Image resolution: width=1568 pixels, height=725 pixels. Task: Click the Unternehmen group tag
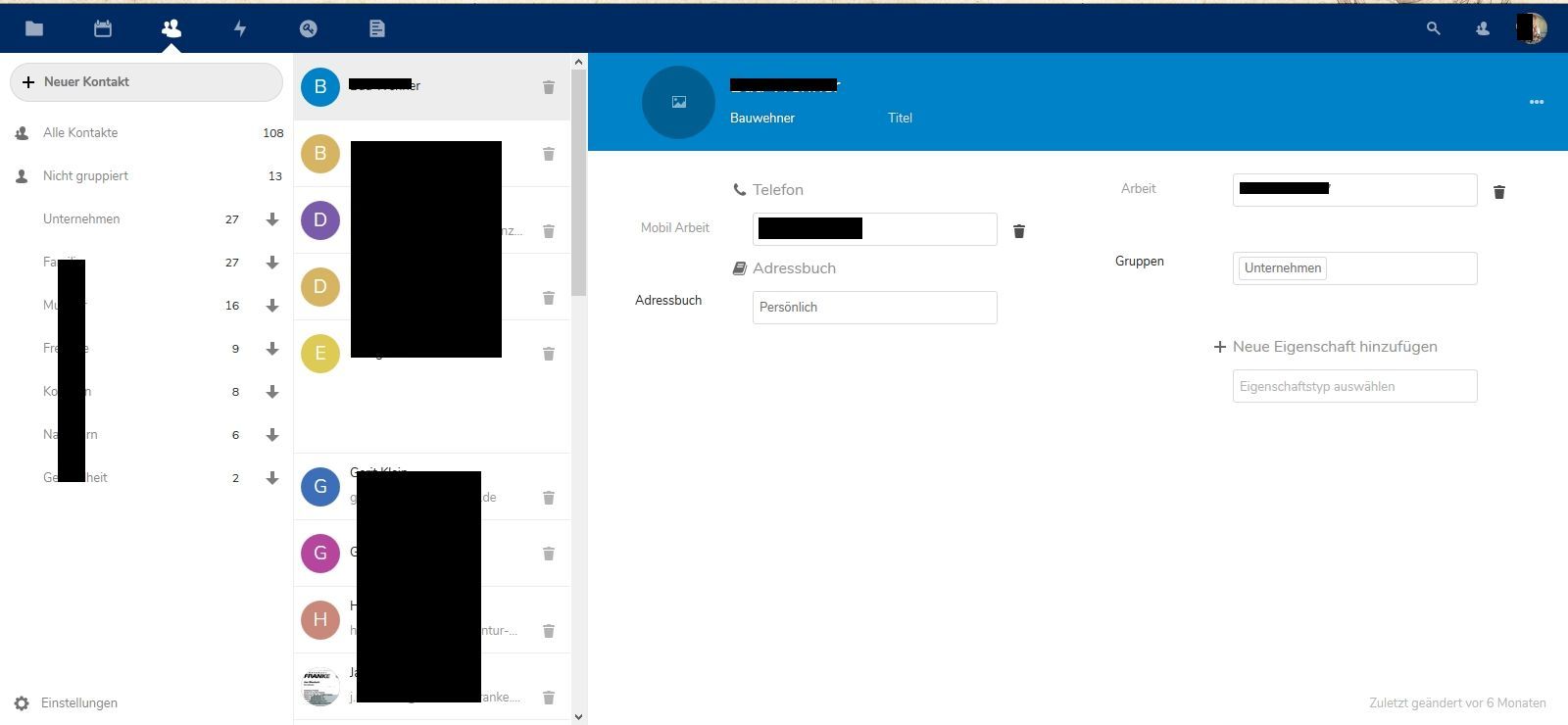pos(1283,268)
